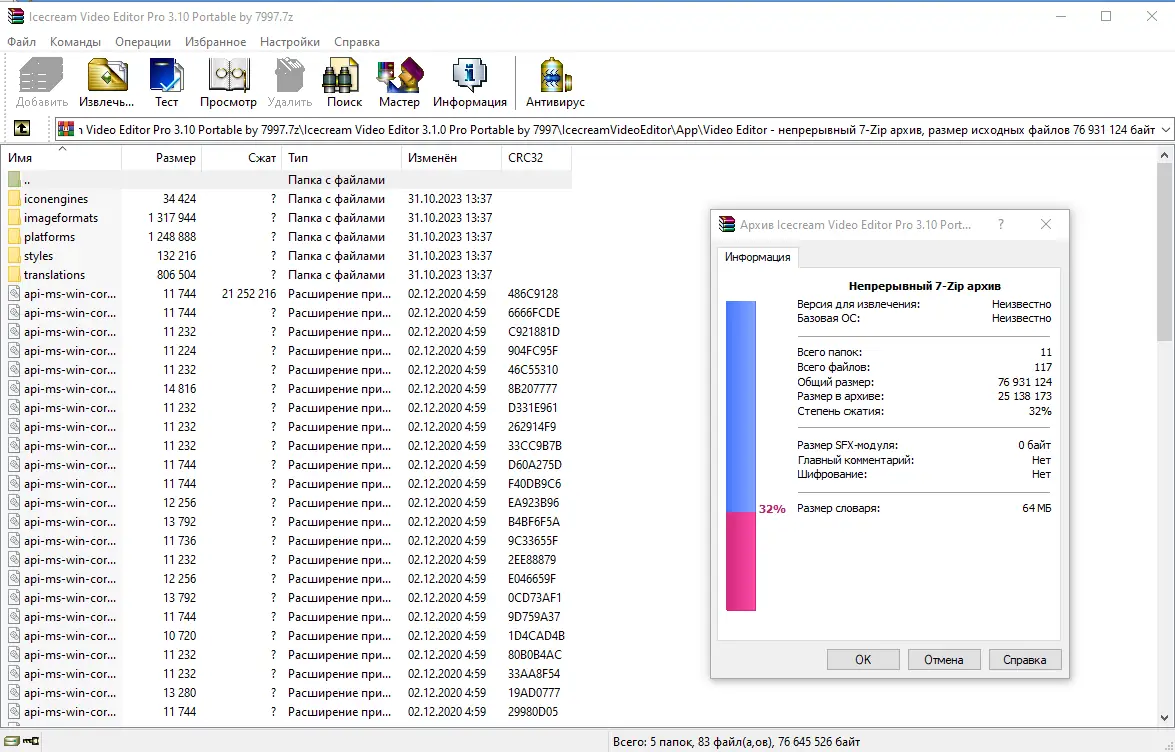Click the scrollbar up arrow
This screenshot has height=752, width=1175.
pos(1164,155)
